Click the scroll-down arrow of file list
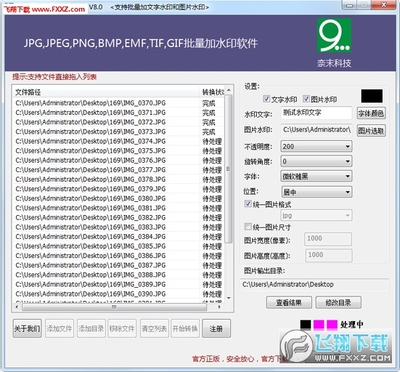The image size is (400, 372). click(229, 298)
